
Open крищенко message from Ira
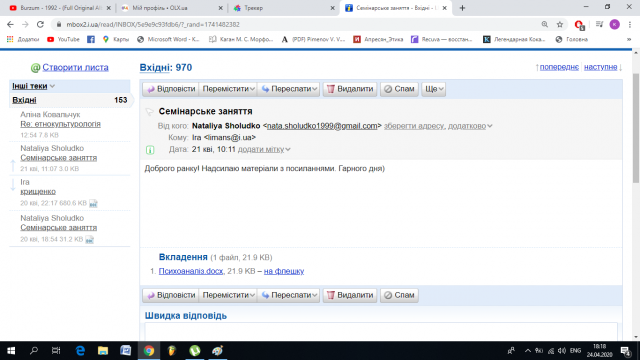38,191
